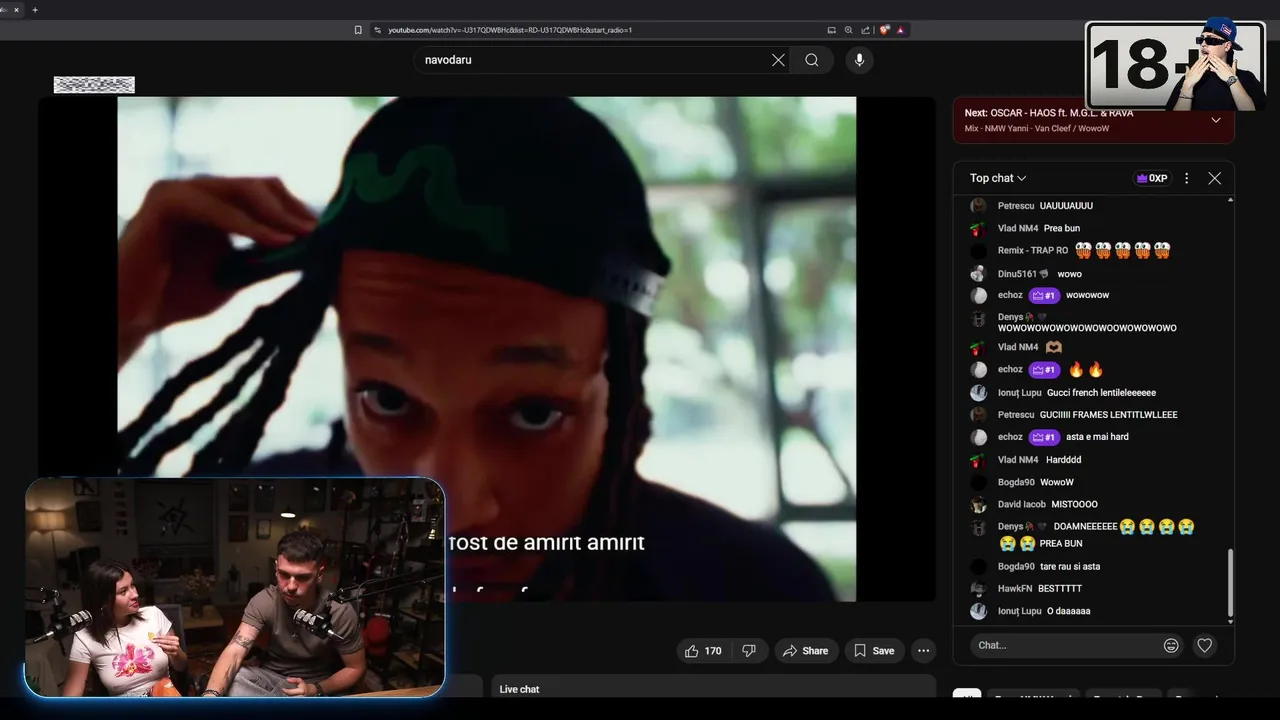Click the browser share icon
This screenshot has width=1280, height=720.
coord(866,30)
